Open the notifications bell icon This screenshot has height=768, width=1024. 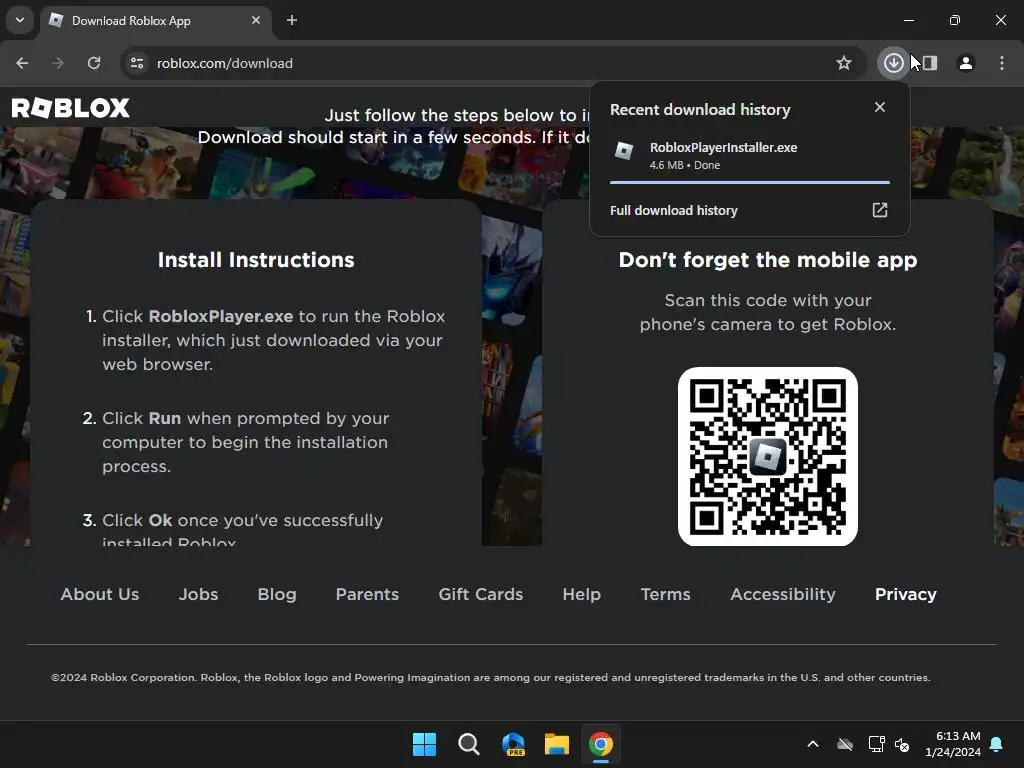pos(996,744)
